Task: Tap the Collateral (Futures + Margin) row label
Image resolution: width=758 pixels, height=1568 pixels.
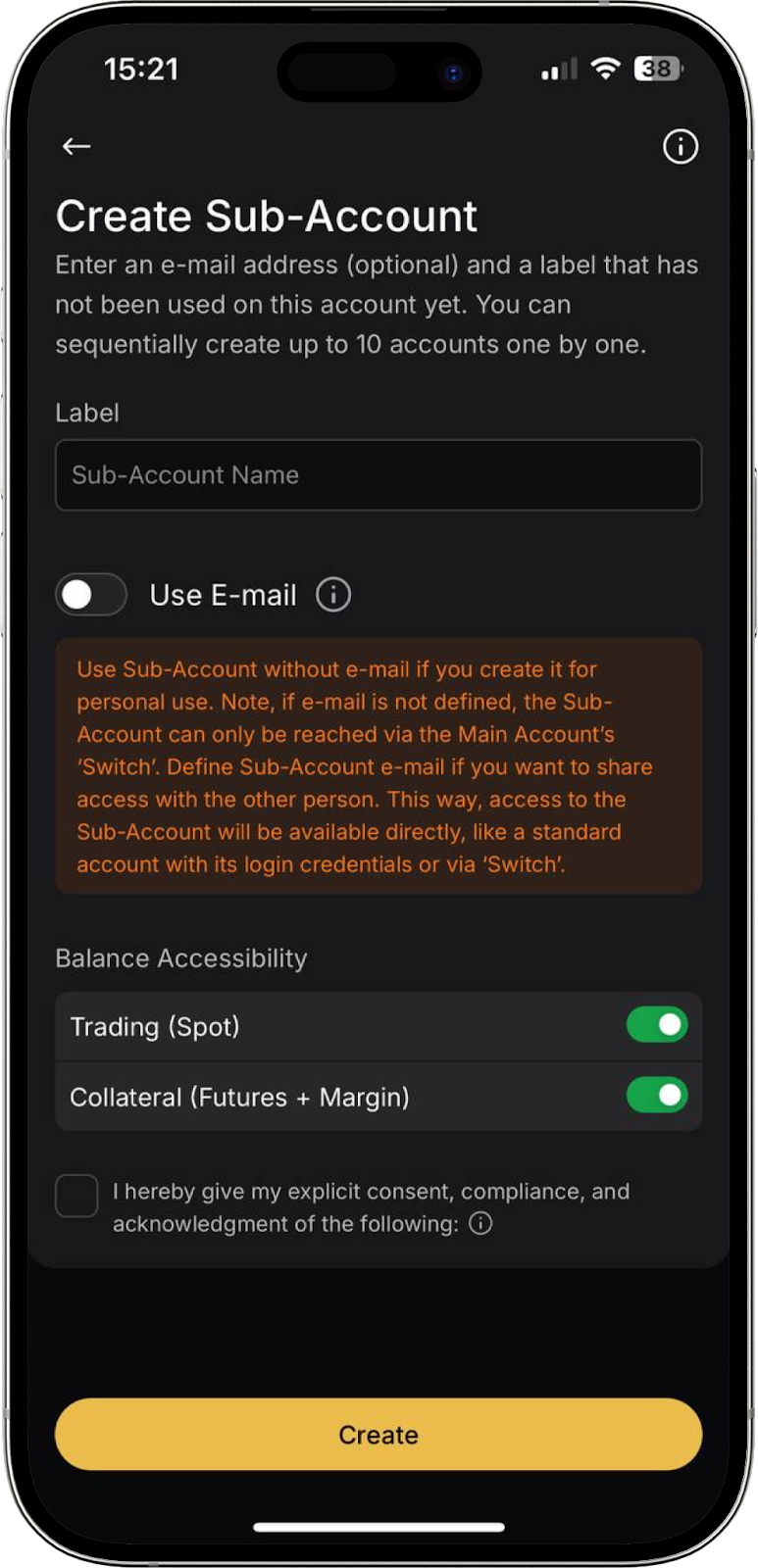Action: [239, 1097]
